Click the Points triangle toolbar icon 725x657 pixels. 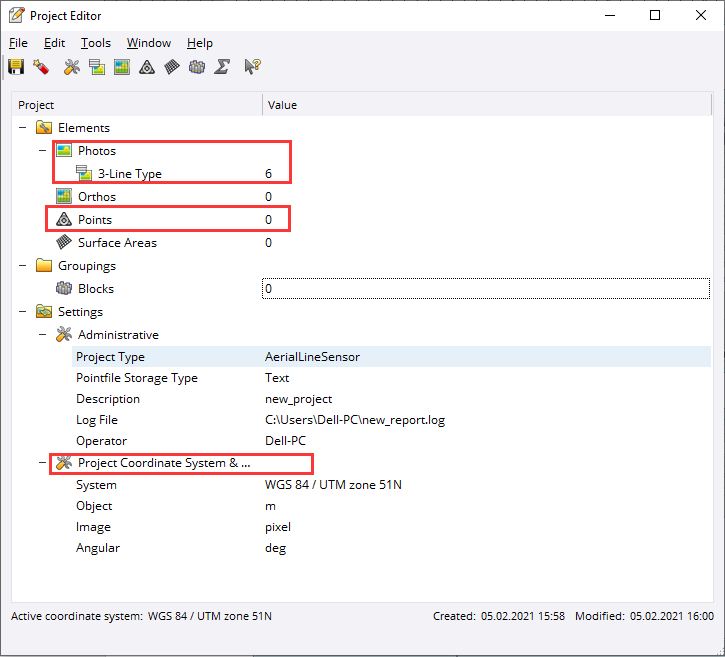pos(147,67)
